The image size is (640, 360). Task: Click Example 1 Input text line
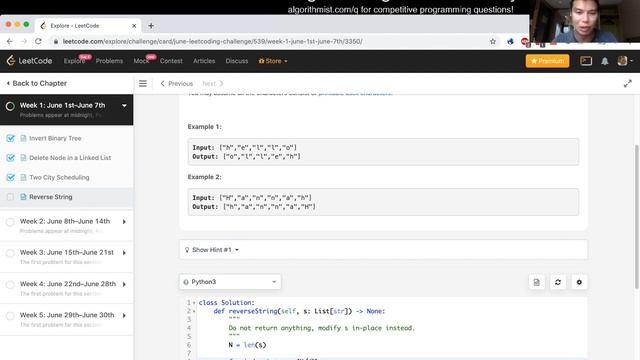pos(244,147)
